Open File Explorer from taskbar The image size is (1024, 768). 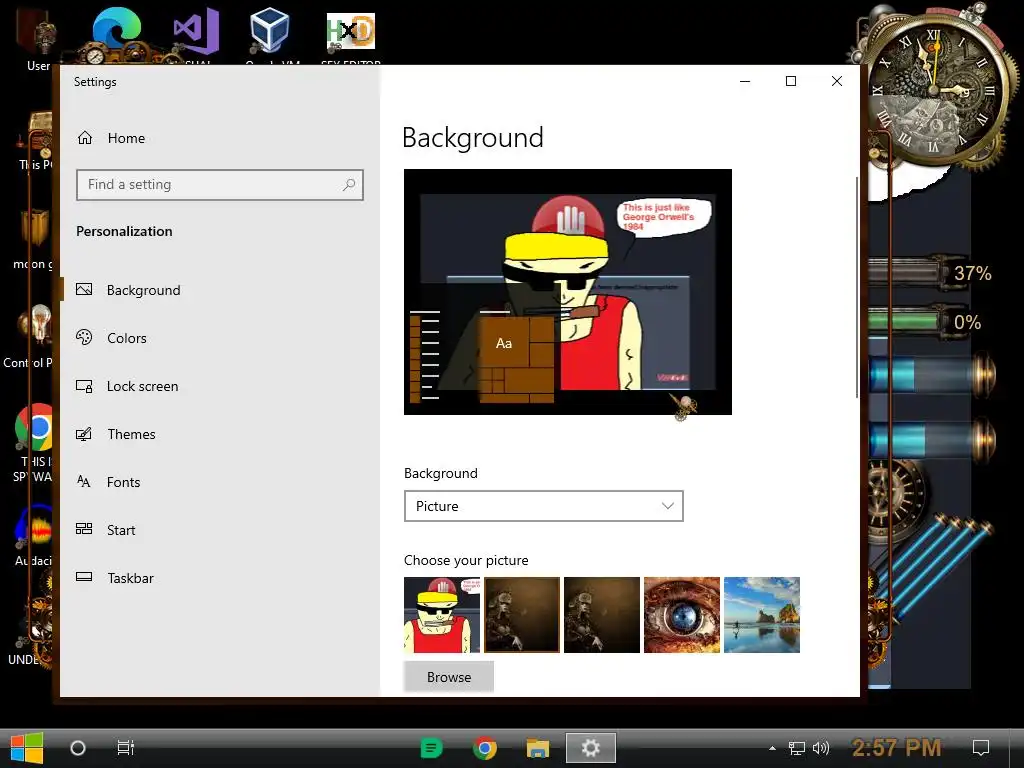537,748
